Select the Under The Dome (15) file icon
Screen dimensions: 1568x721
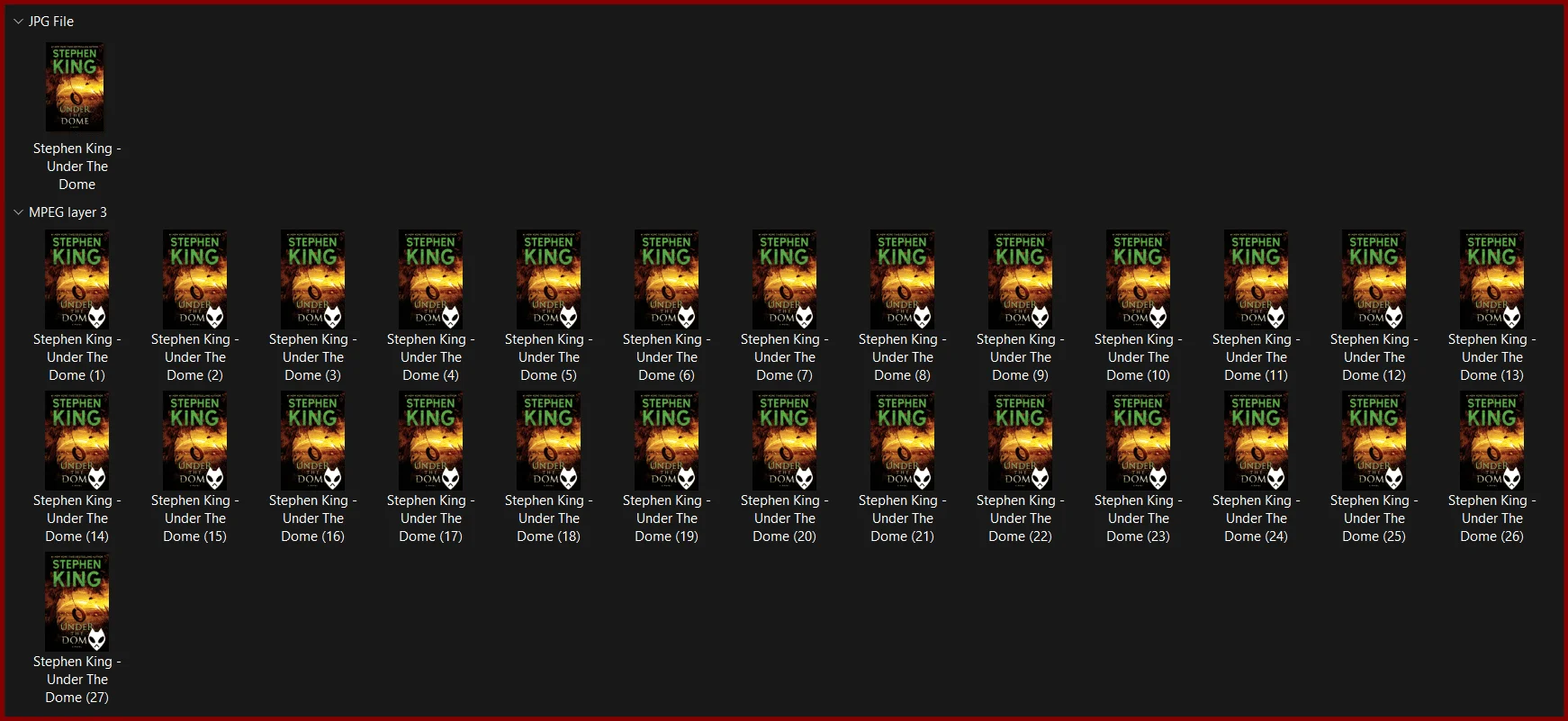coord(195,440)
